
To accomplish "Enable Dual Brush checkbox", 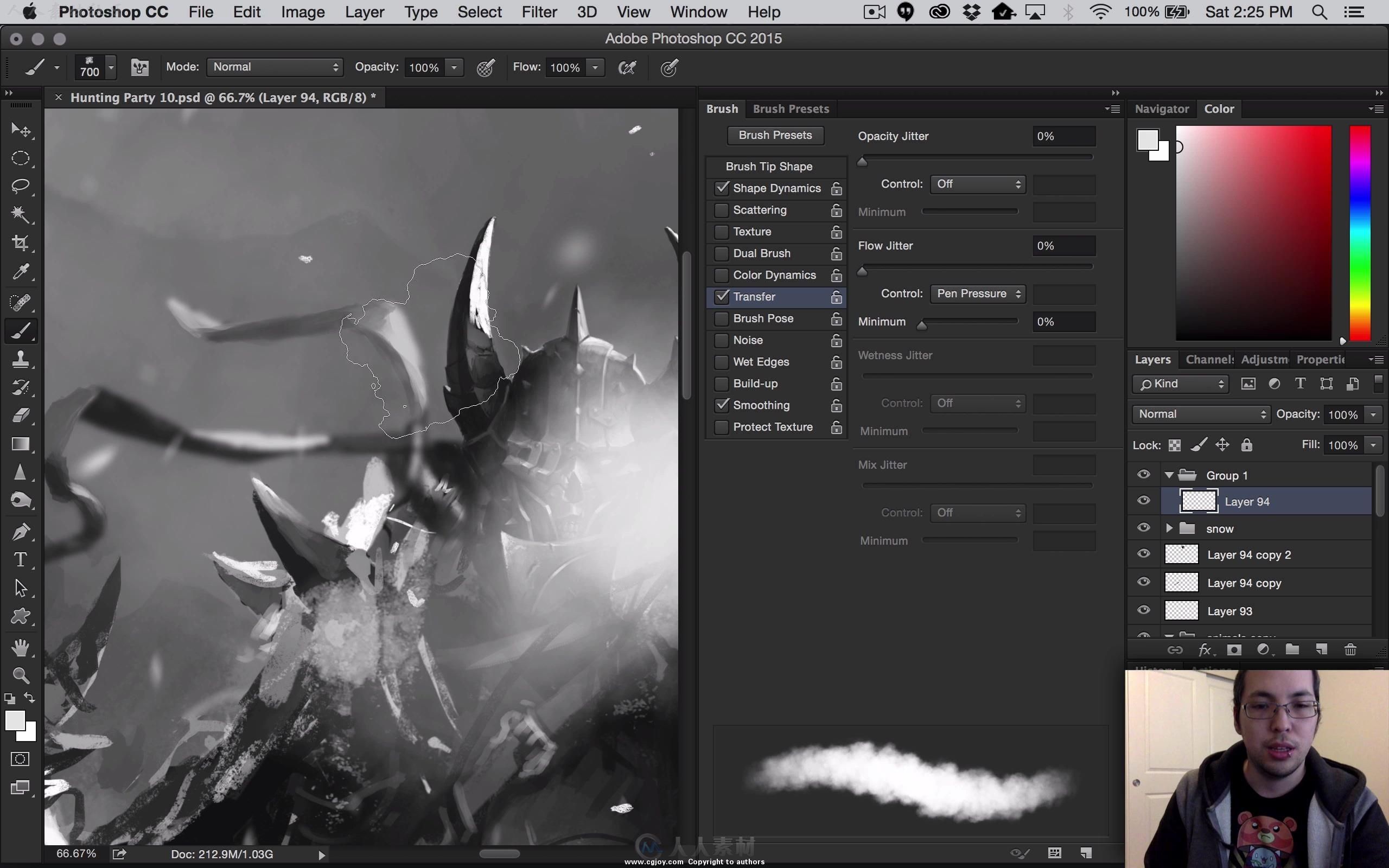I will click(722, 254).
